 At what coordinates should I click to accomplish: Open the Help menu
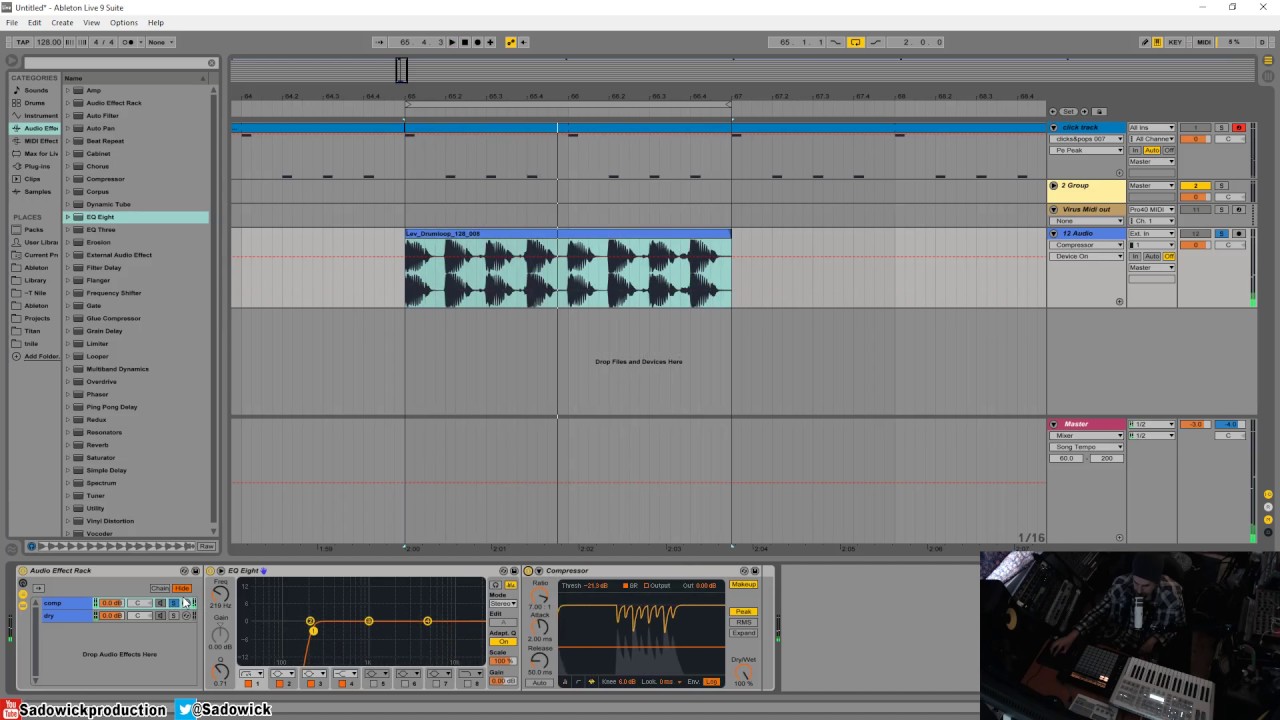[156, 22]
